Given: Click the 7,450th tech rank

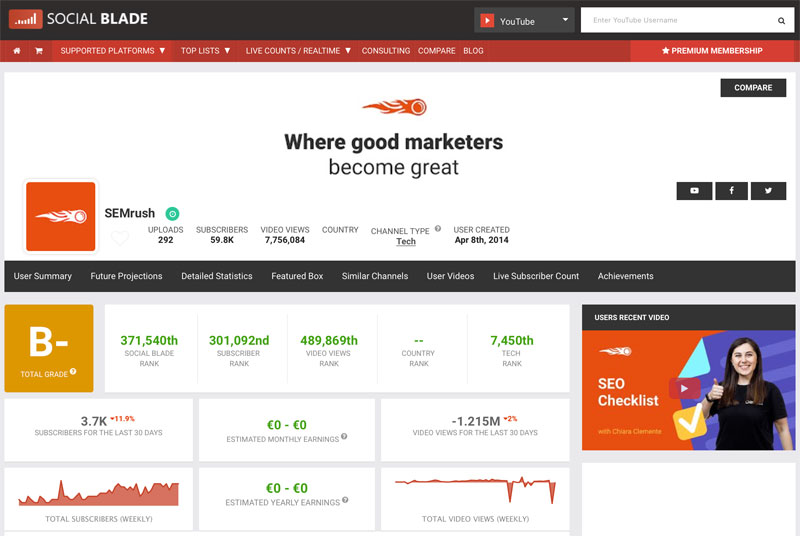Looking at the screenshot, I should 512,340.
